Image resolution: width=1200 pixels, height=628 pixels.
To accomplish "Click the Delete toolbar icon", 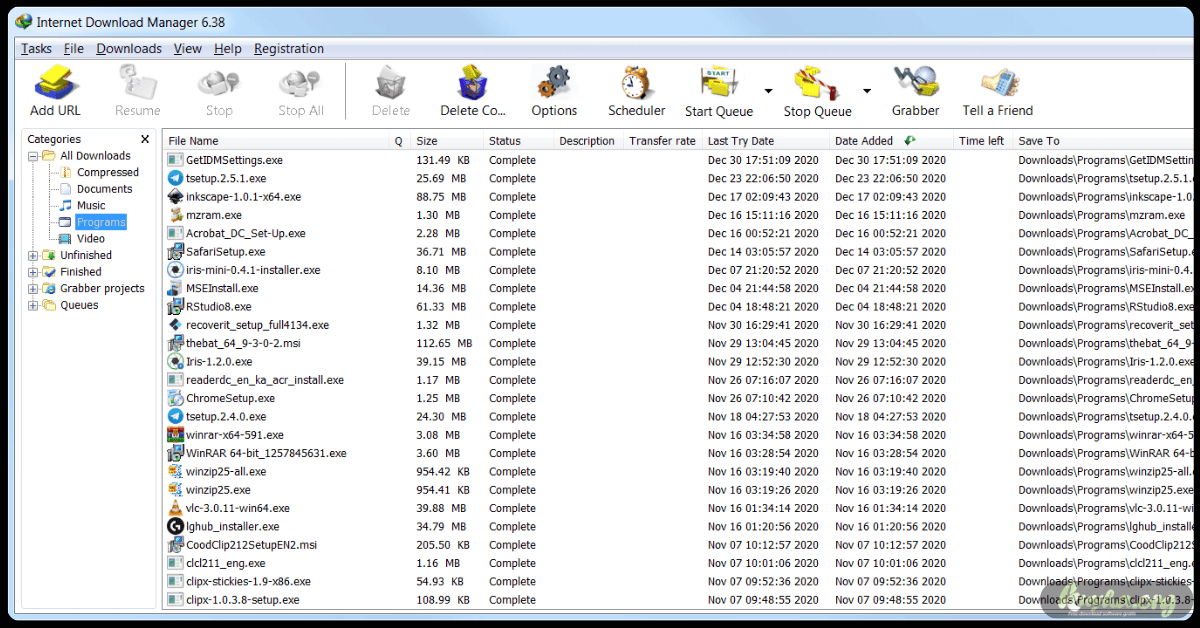I will pyautogui.click(x=390, y=83).
